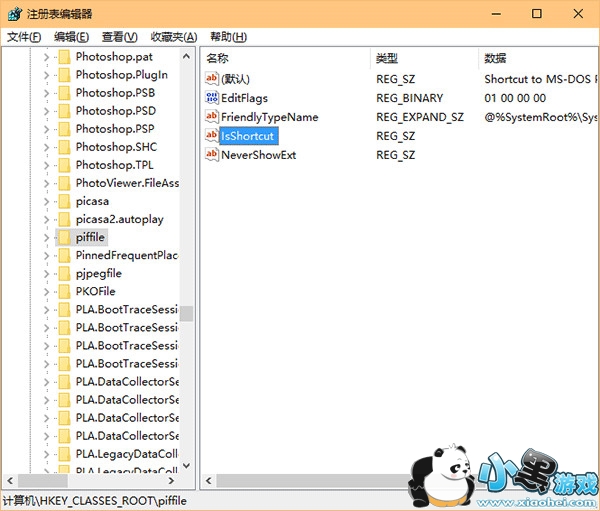The image size is (600, 511).
Task: Click the '01 00 00 00' data cell
Action: (515, 98)
